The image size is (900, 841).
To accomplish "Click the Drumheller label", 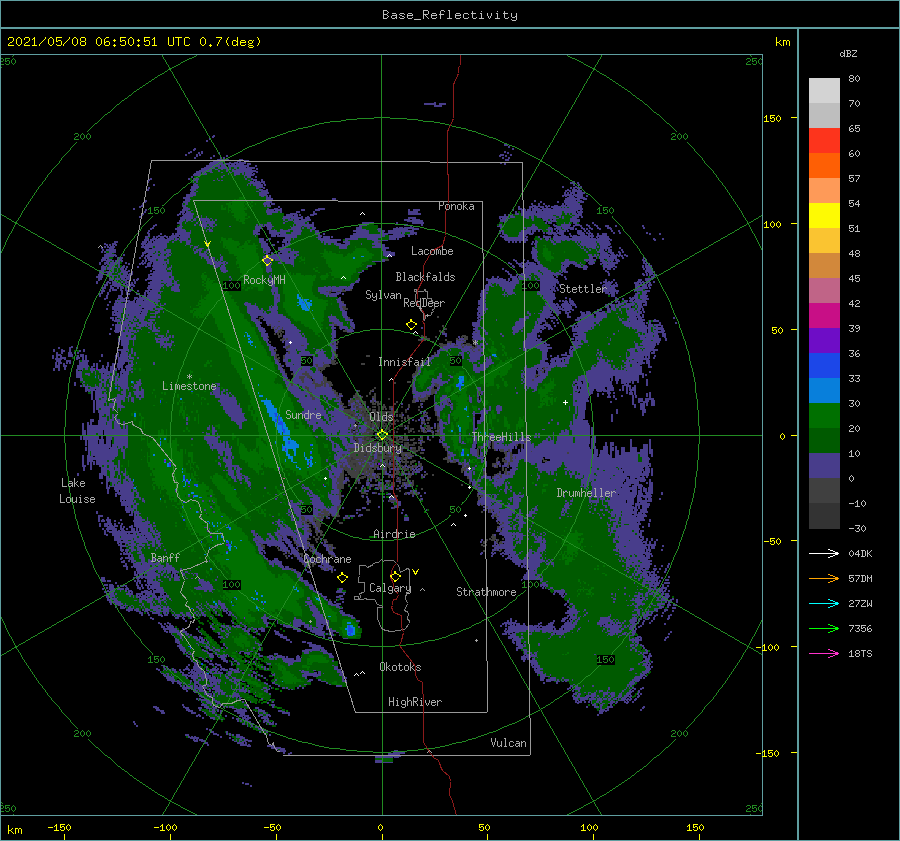I will 586,493.
